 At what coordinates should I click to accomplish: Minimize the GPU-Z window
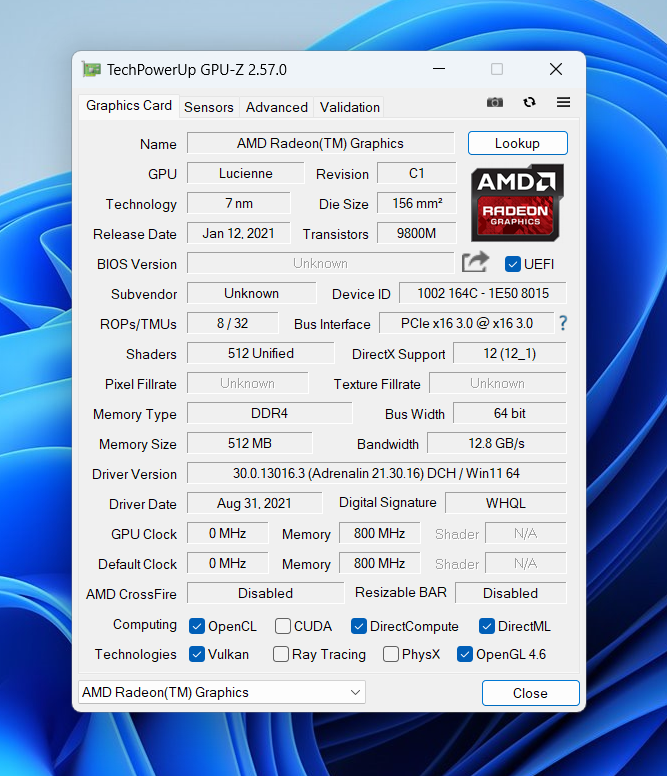click(439, 69)
